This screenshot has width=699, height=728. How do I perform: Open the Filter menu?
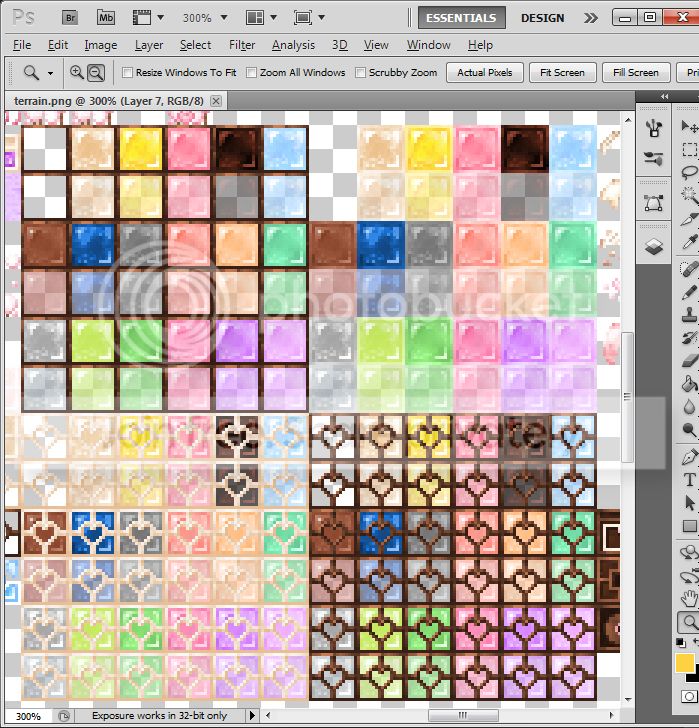click(242, 45)
